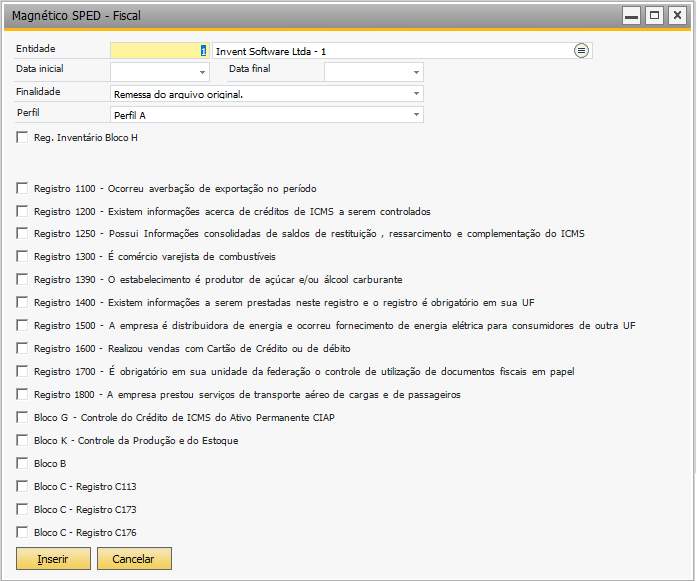Toggle Registro 1800 transporte aéreo checkbox
Viewport: 697px width, 581px height.
[x=22, y=394]
